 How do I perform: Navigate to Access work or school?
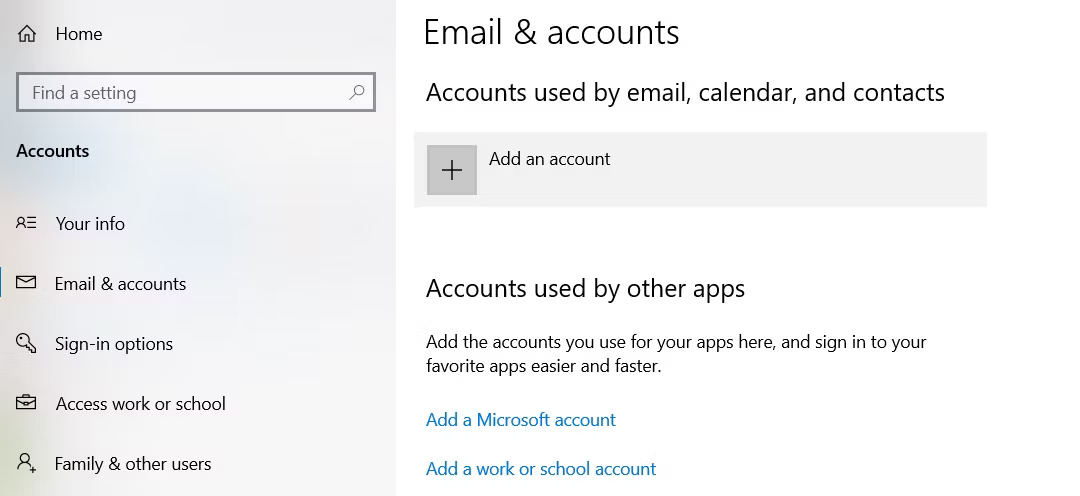pos(141,404)
